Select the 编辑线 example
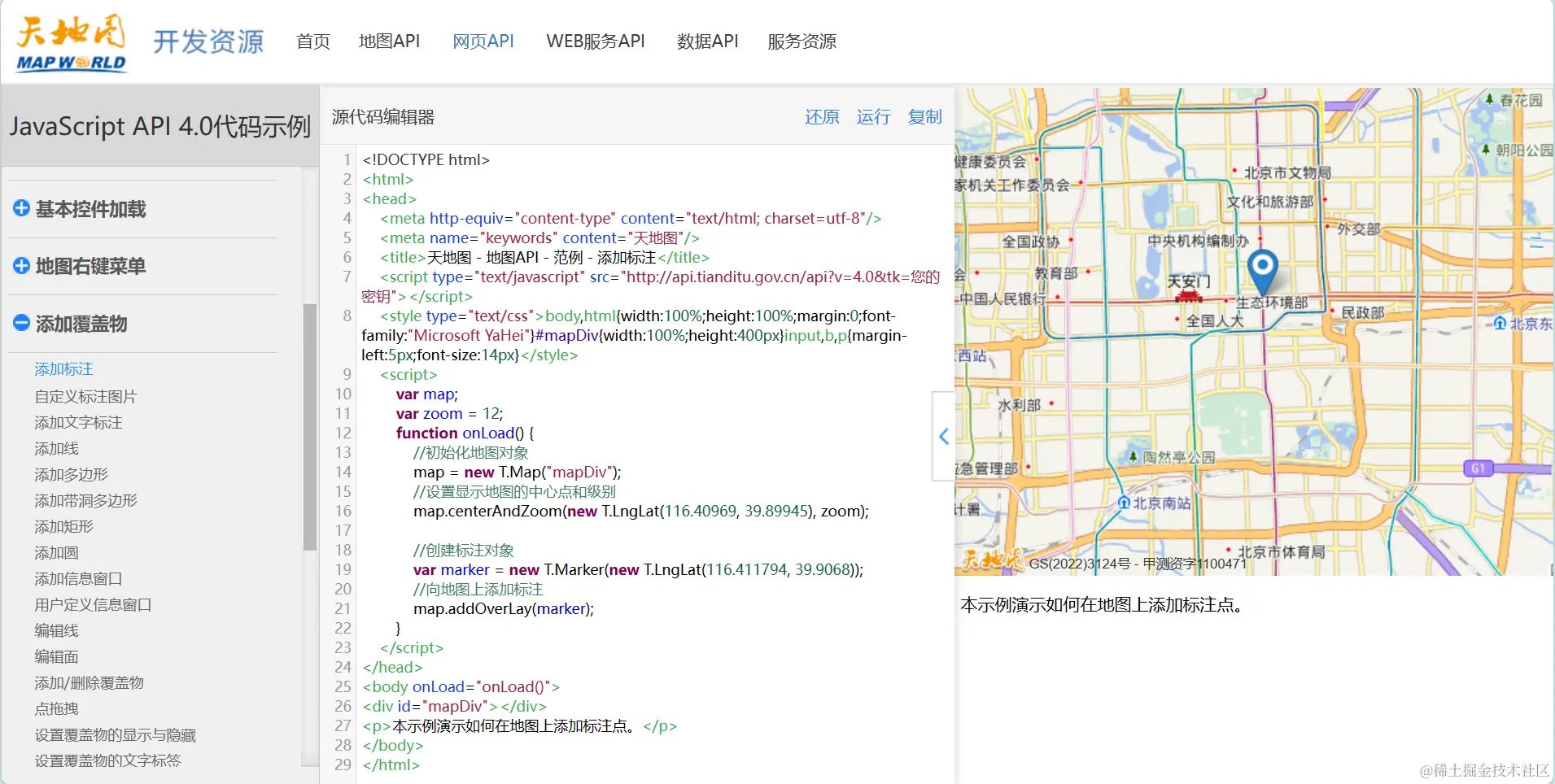 [x=56, y=631]
